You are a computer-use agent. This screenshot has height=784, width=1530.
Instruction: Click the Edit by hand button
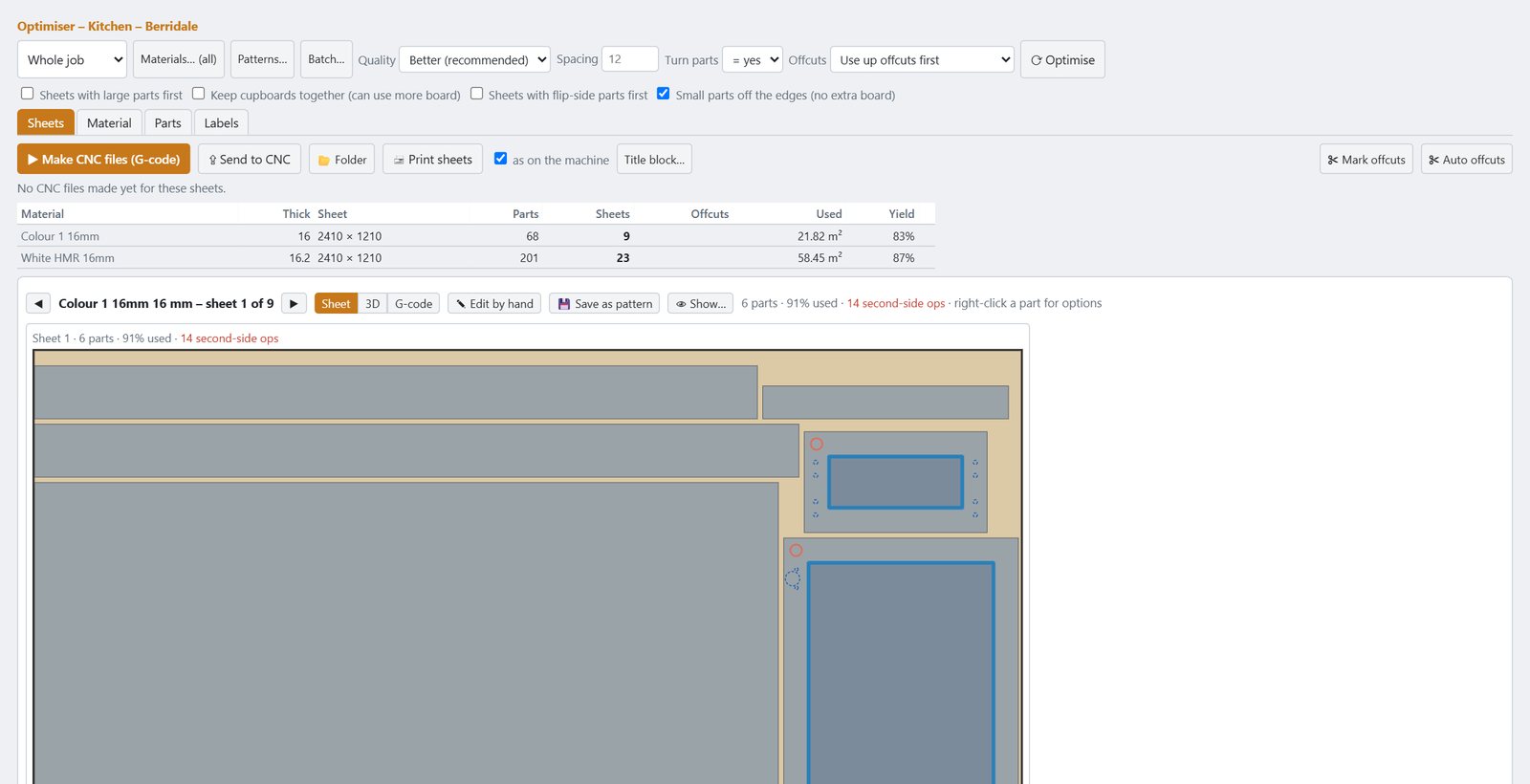click(x=494, y=303)
